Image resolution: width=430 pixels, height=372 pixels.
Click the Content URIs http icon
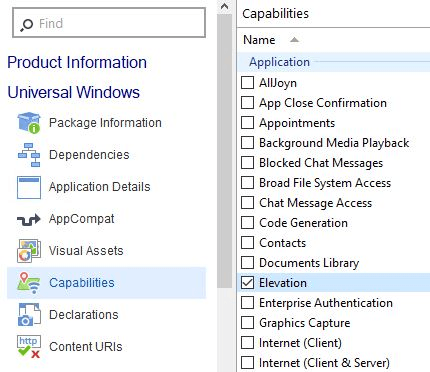[29, 347]
